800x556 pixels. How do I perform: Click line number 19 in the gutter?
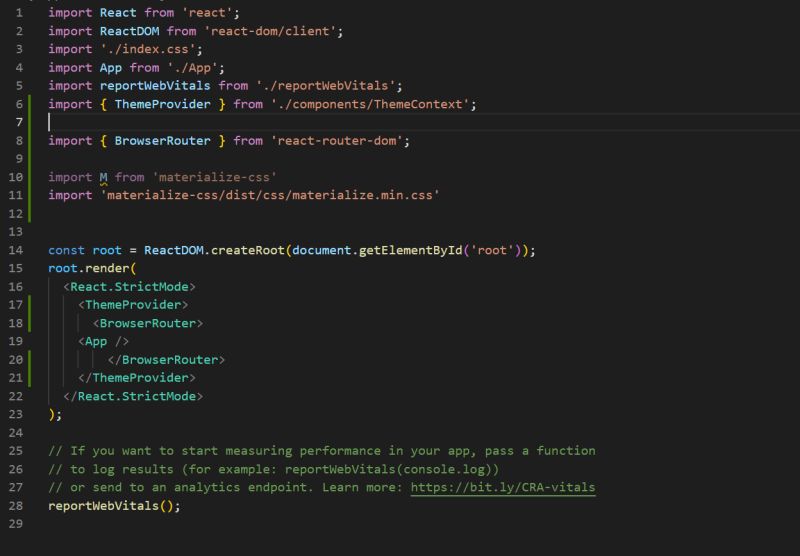[16, 342]
